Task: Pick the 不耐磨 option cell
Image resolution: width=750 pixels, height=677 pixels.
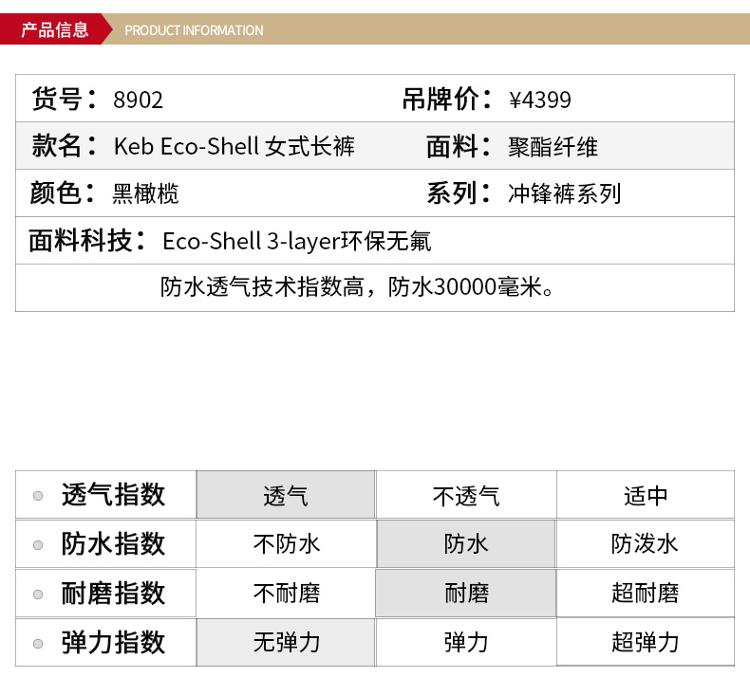Action: pyautogui.click(x=286, y=593)
